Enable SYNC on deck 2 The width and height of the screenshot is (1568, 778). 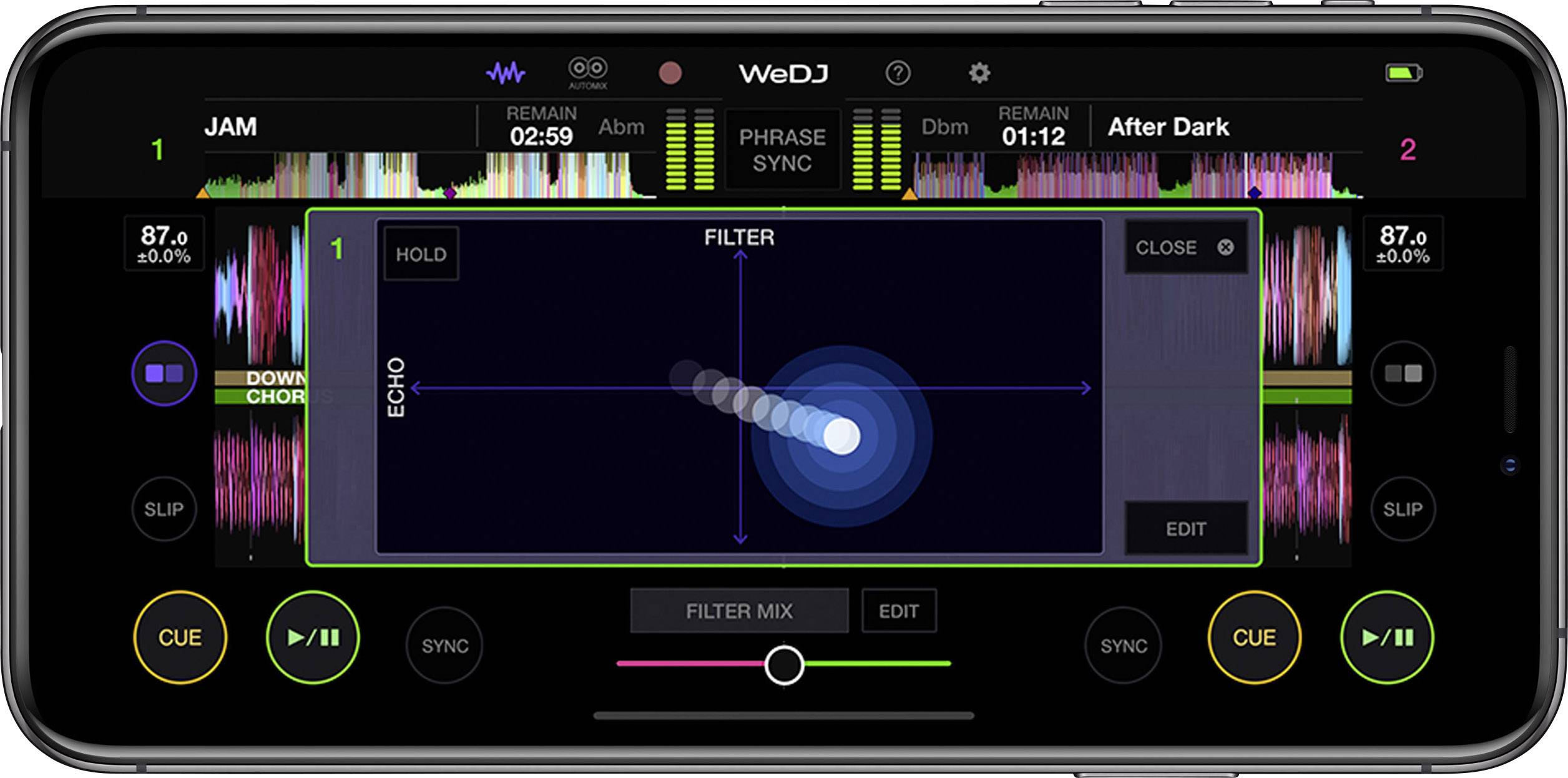1124,646
